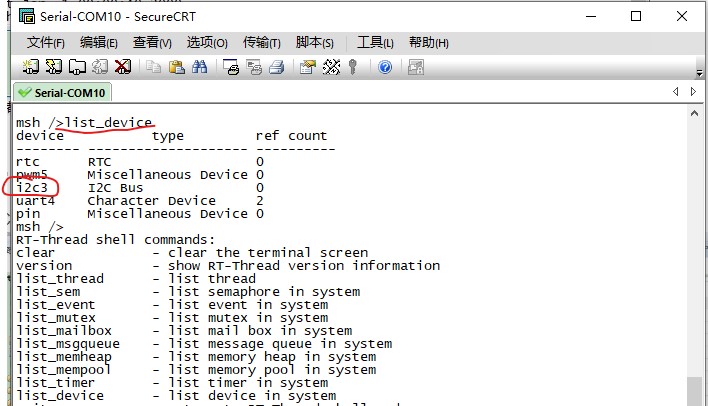Click 'RT-Thread shell commands:' line
Viewport: 708px width, 406px height.
click(115, 239)
